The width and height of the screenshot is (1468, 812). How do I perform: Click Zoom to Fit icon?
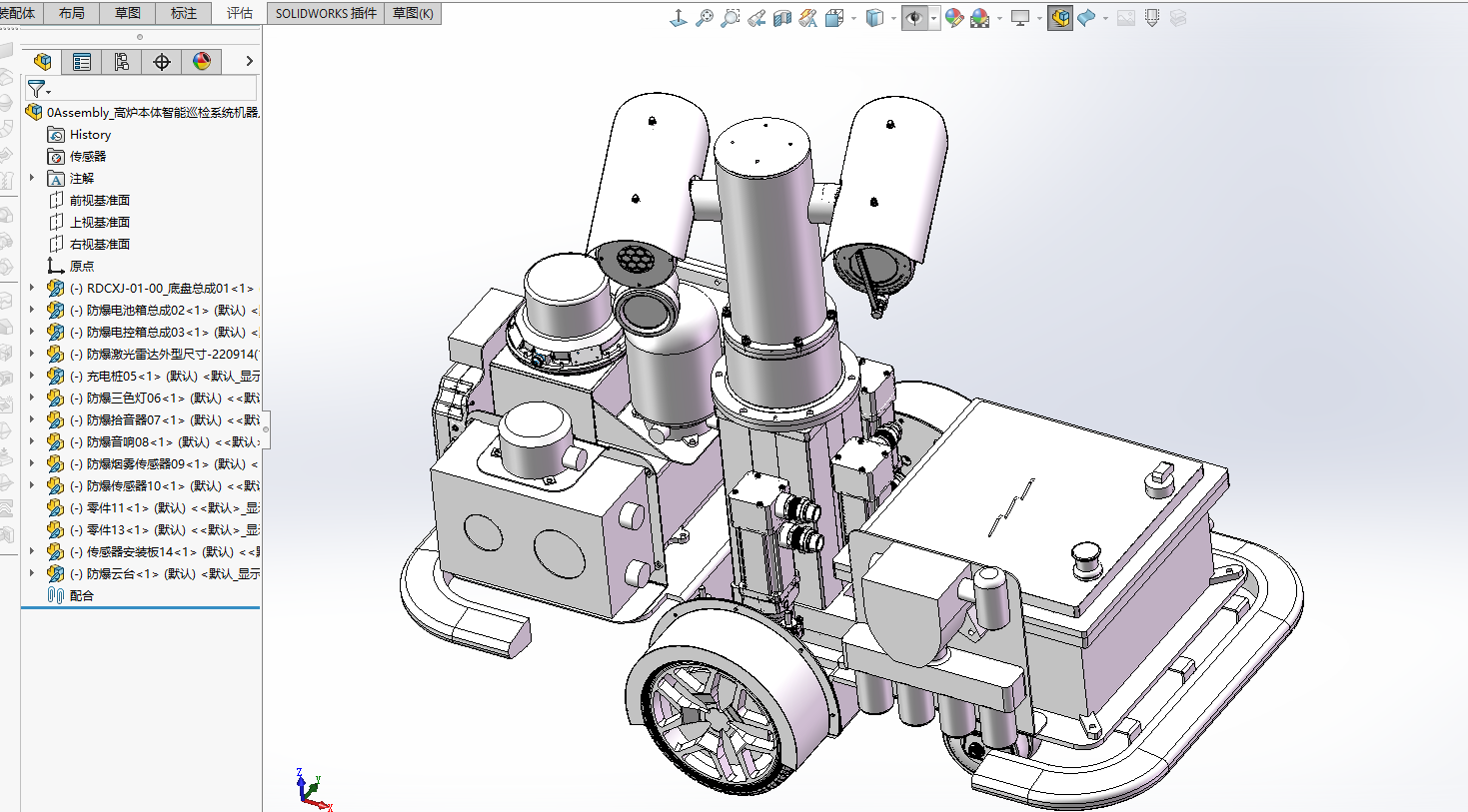(x=705, y=18)
